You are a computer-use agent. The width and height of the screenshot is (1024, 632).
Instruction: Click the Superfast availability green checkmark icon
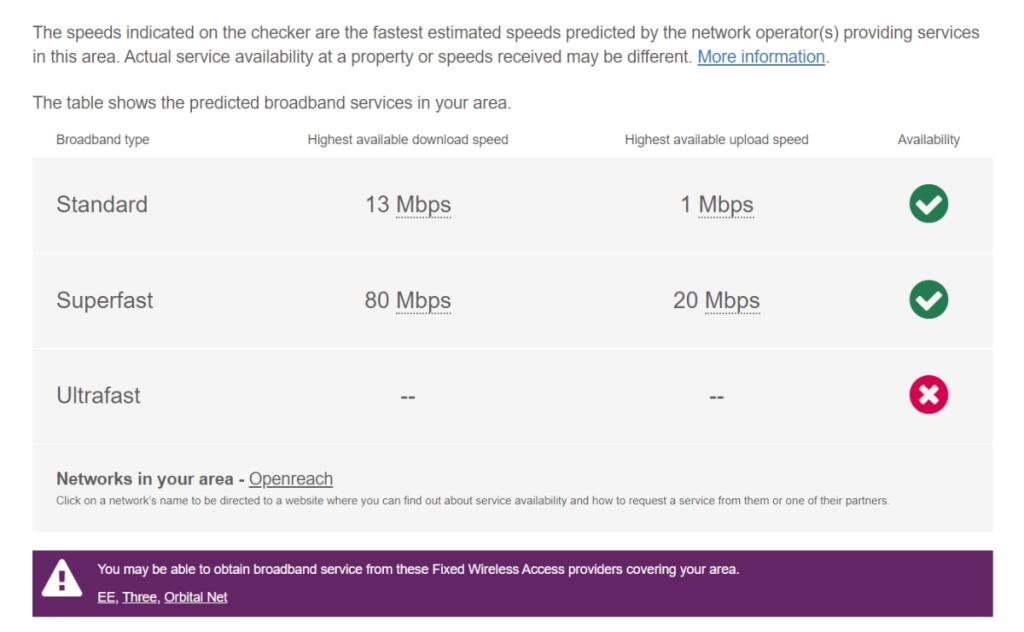point(928,300)
